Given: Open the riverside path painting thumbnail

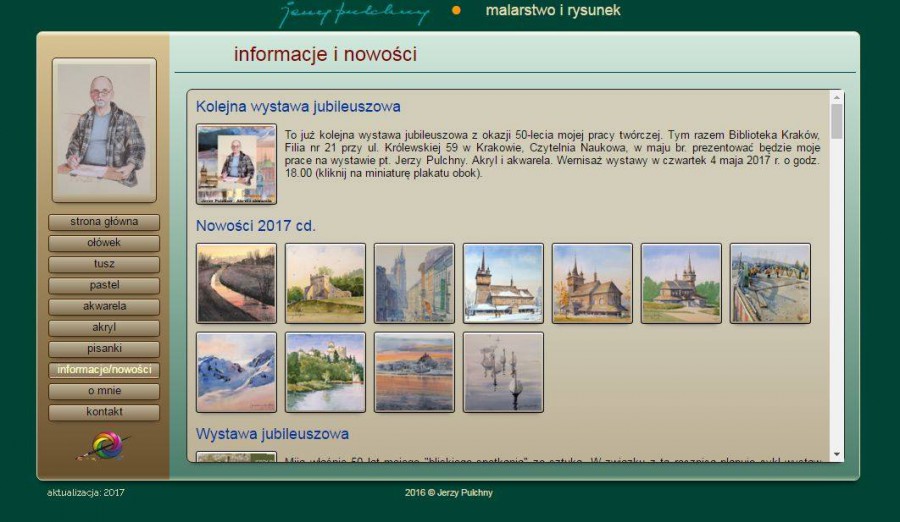Looking at the screenshot, I should point(236,283).
